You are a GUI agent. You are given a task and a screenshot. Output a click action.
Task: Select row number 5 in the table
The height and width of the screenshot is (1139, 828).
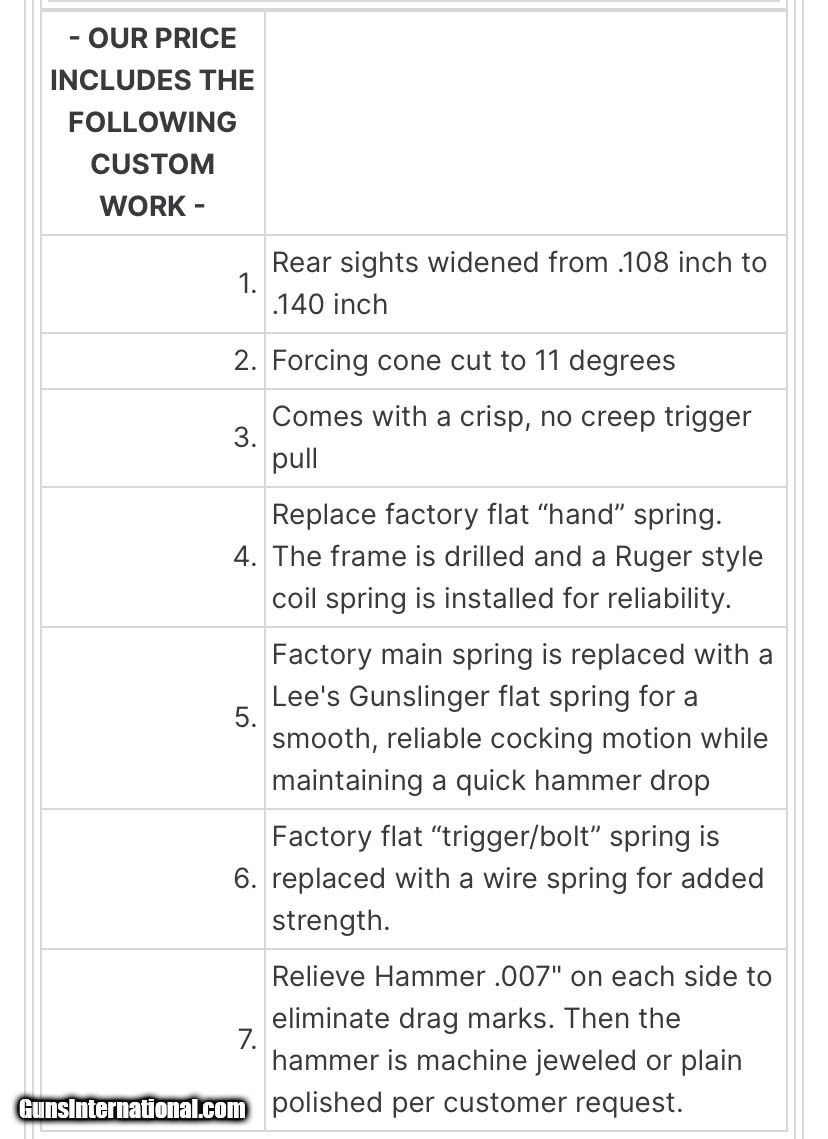(246, 717)
